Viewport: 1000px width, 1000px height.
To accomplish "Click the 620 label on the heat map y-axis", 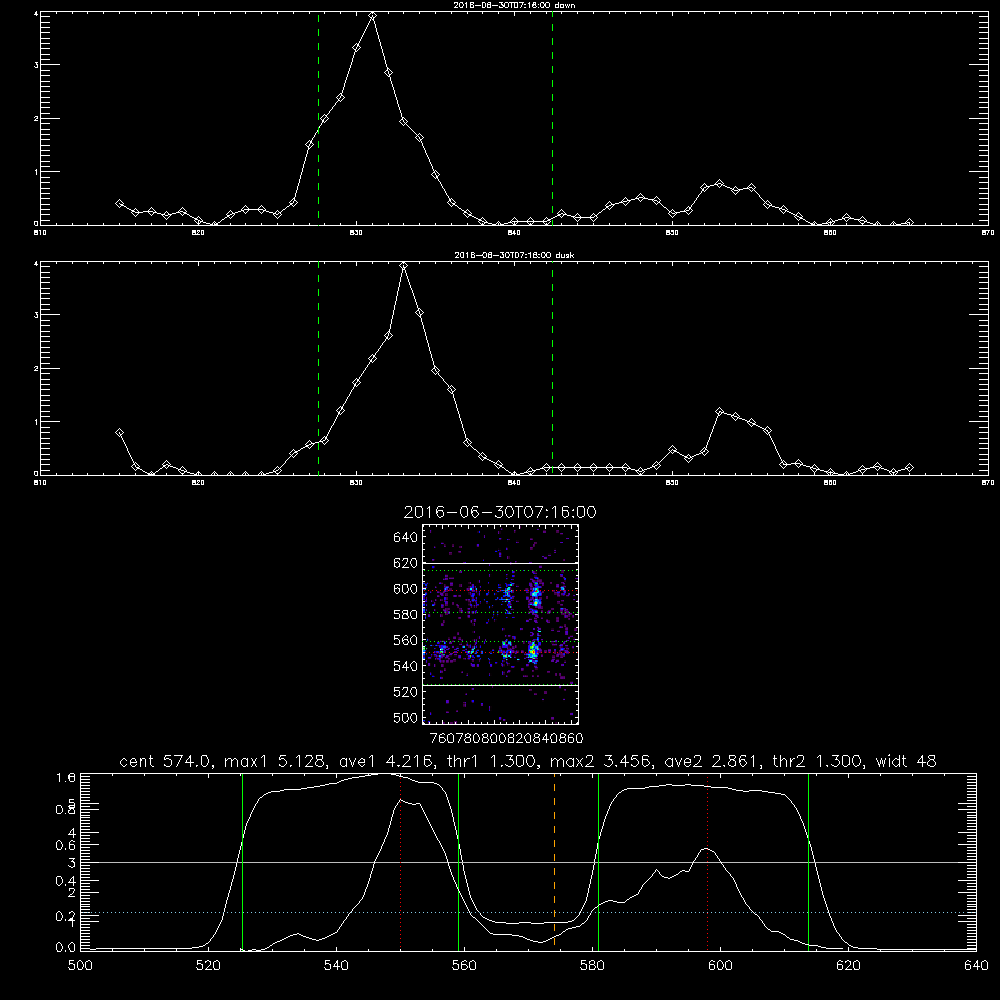I will pos(406,563).
